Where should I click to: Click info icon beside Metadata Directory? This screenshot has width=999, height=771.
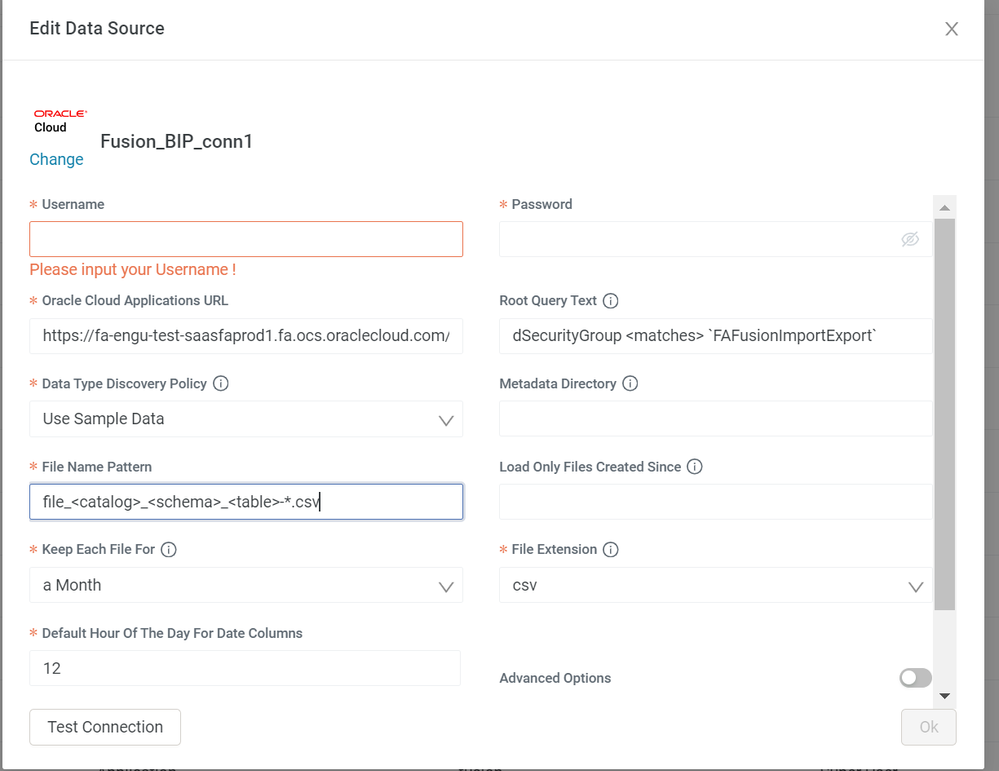point(630,384)
